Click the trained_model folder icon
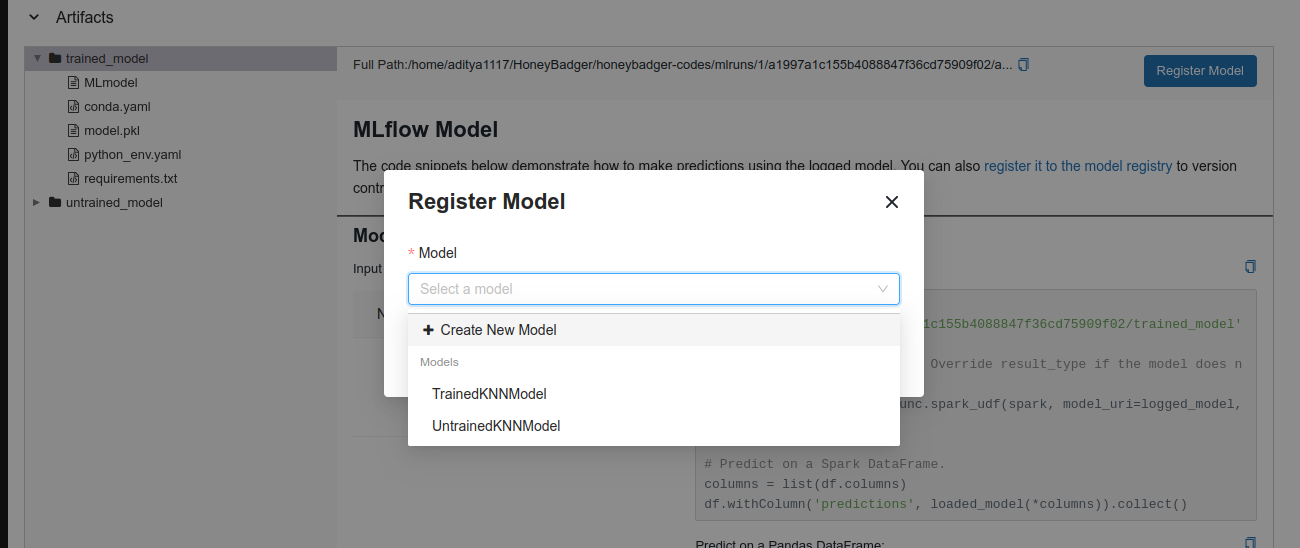The width and height of the screenshot is (1300, 548). click(x=55, y=58)
